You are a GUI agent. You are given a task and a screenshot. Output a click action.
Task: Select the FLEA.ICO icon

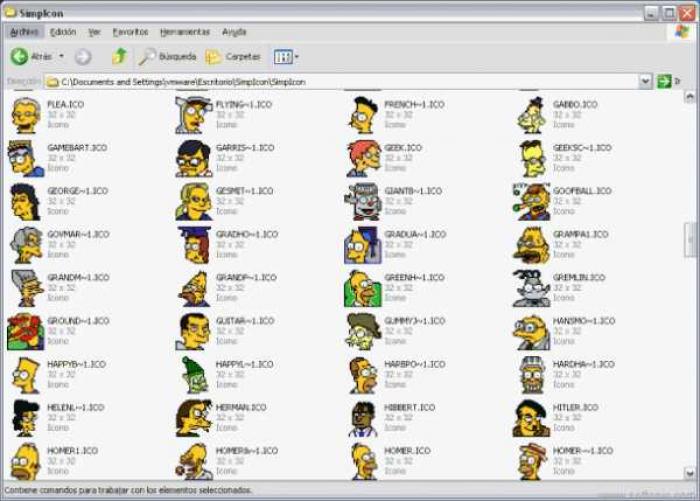(25, 115)
